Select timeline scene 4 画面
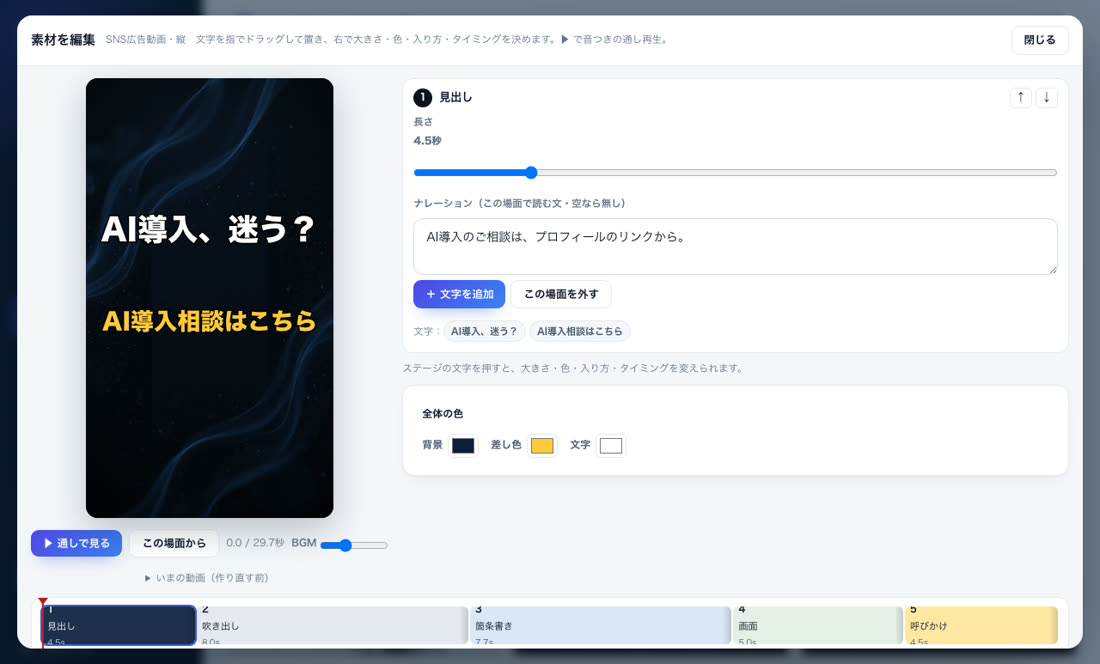This screenshot has height=664, width=1100. click(x=818, y=625)
